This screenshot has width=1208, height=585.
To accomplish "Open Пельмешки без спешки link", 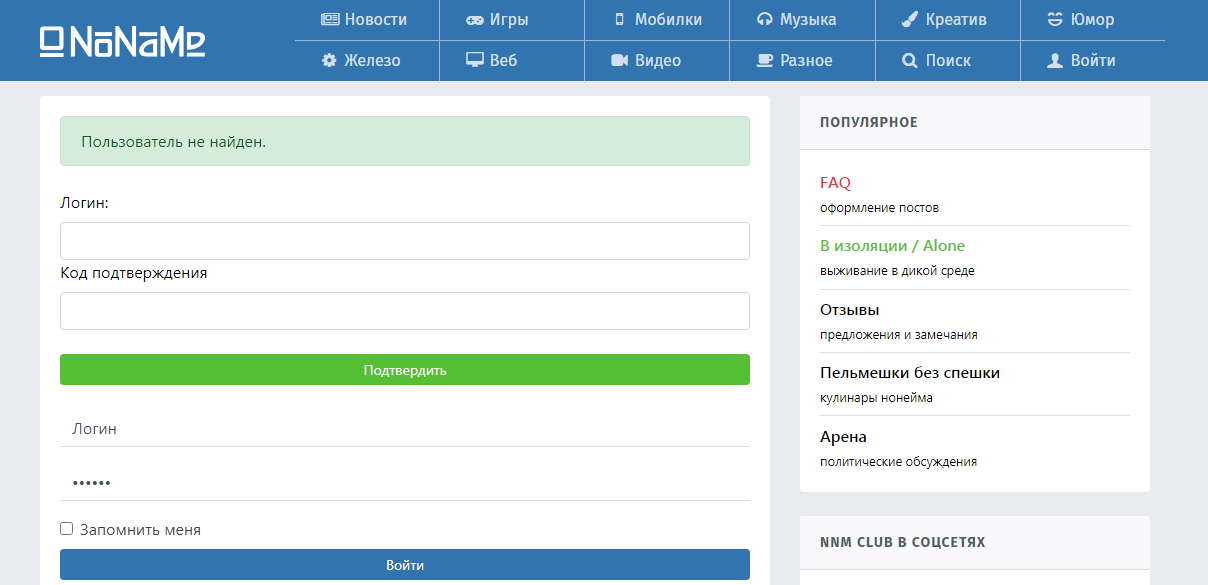I will click(x=910, y=373).
